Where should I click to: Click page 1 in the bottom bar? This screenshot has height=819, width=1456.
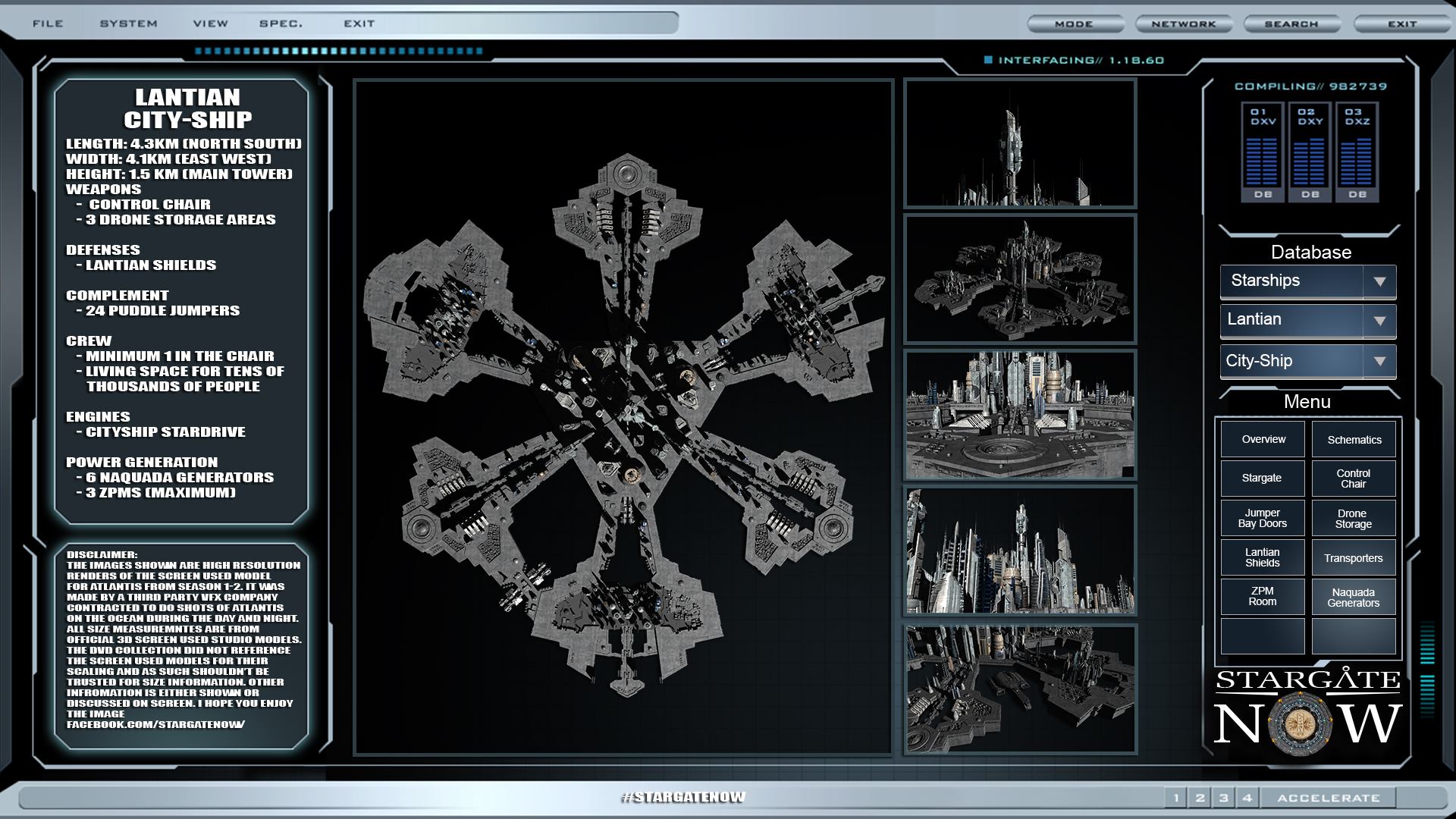[1176, 798]
